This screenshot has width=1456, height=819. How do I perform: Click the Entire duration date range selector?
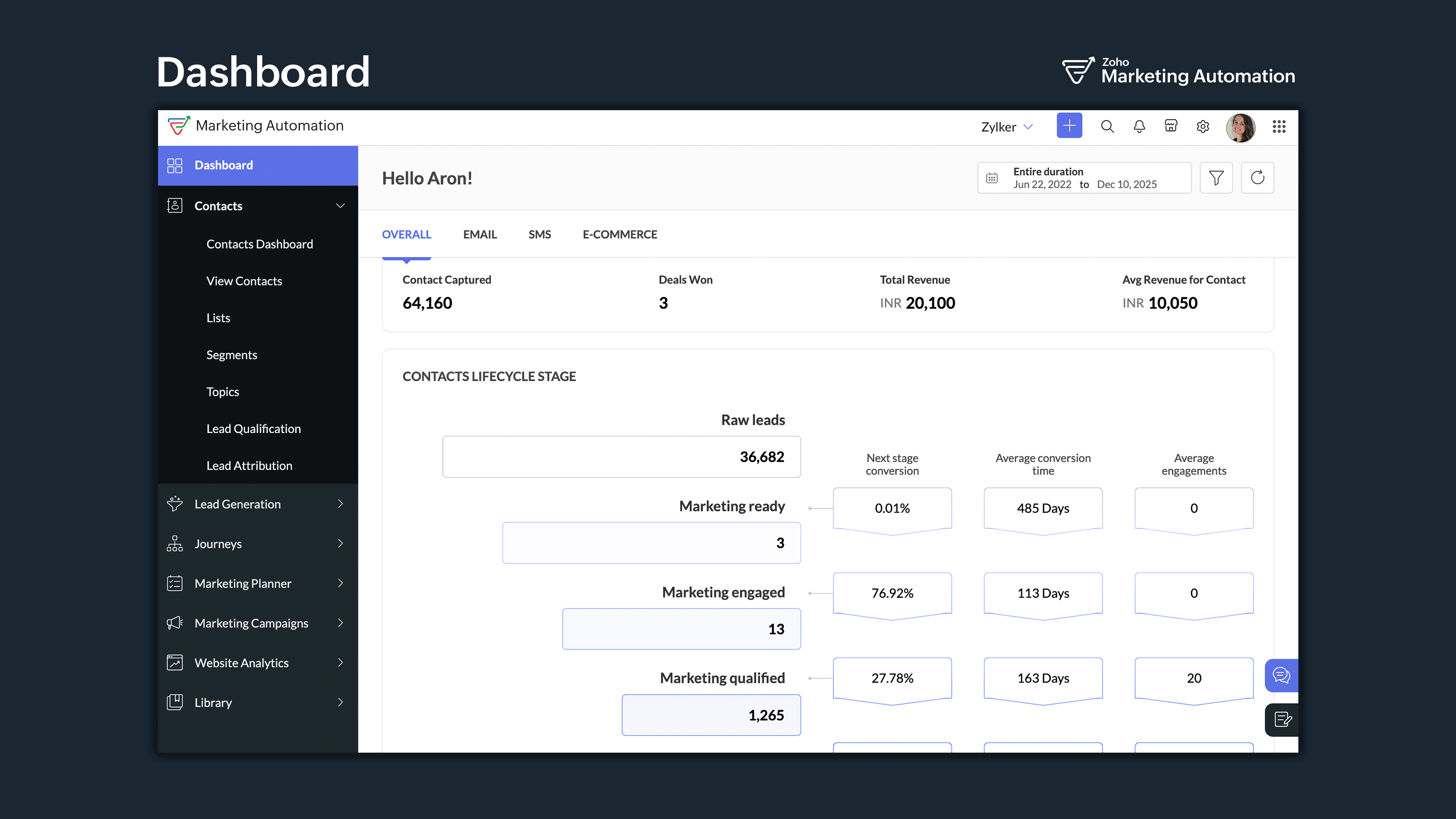(1083, 177)
